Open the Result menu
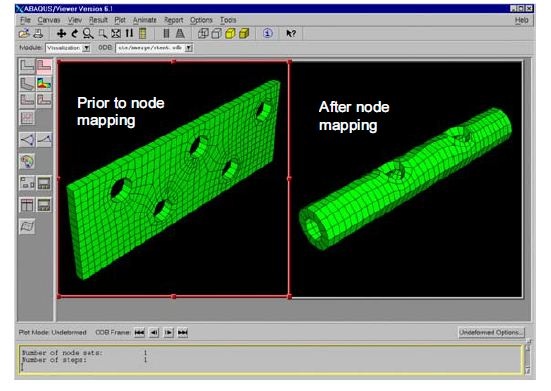 tap(98, 20)
